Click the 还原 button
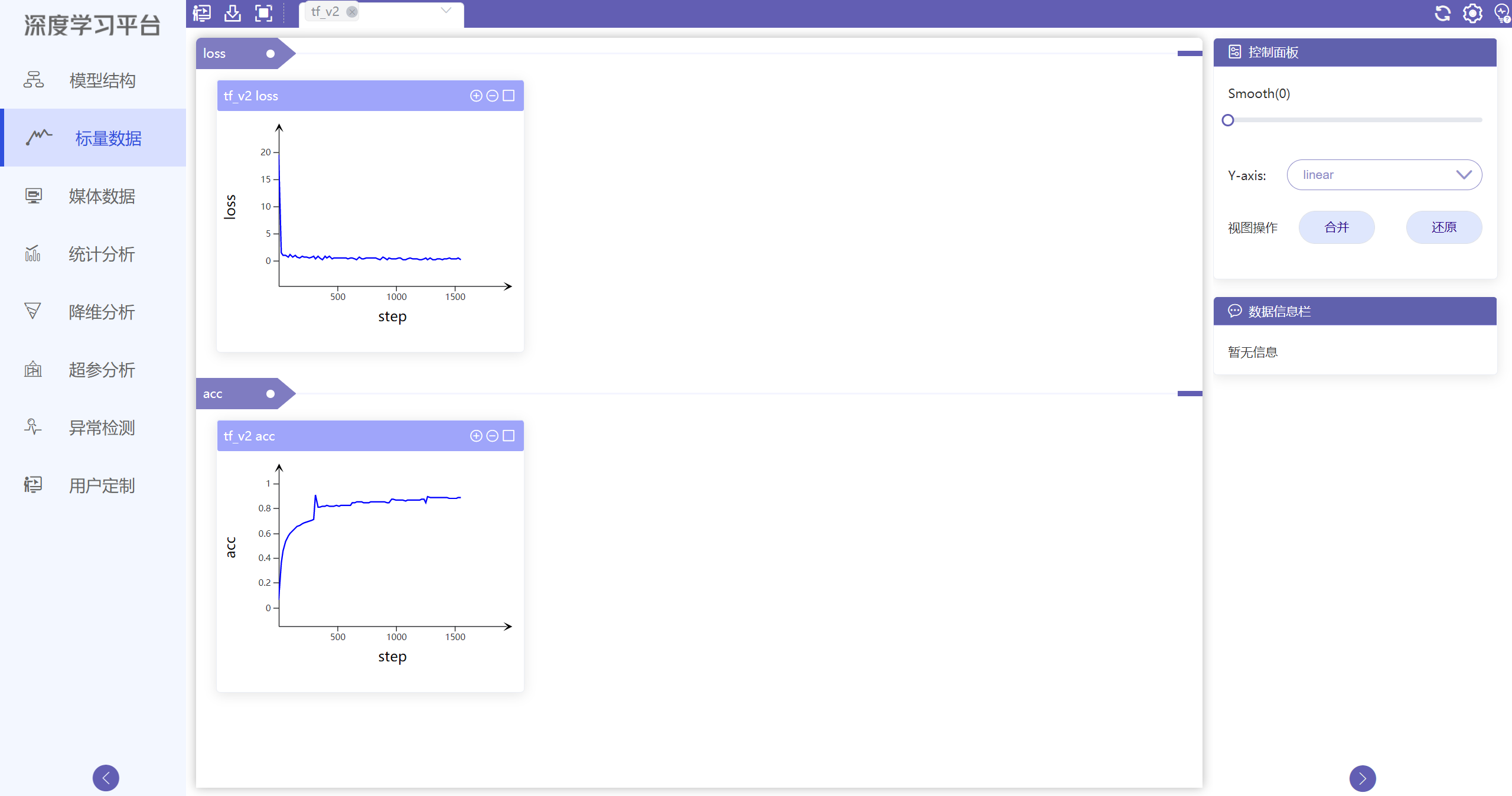1512x796 pixels. 1444,227
